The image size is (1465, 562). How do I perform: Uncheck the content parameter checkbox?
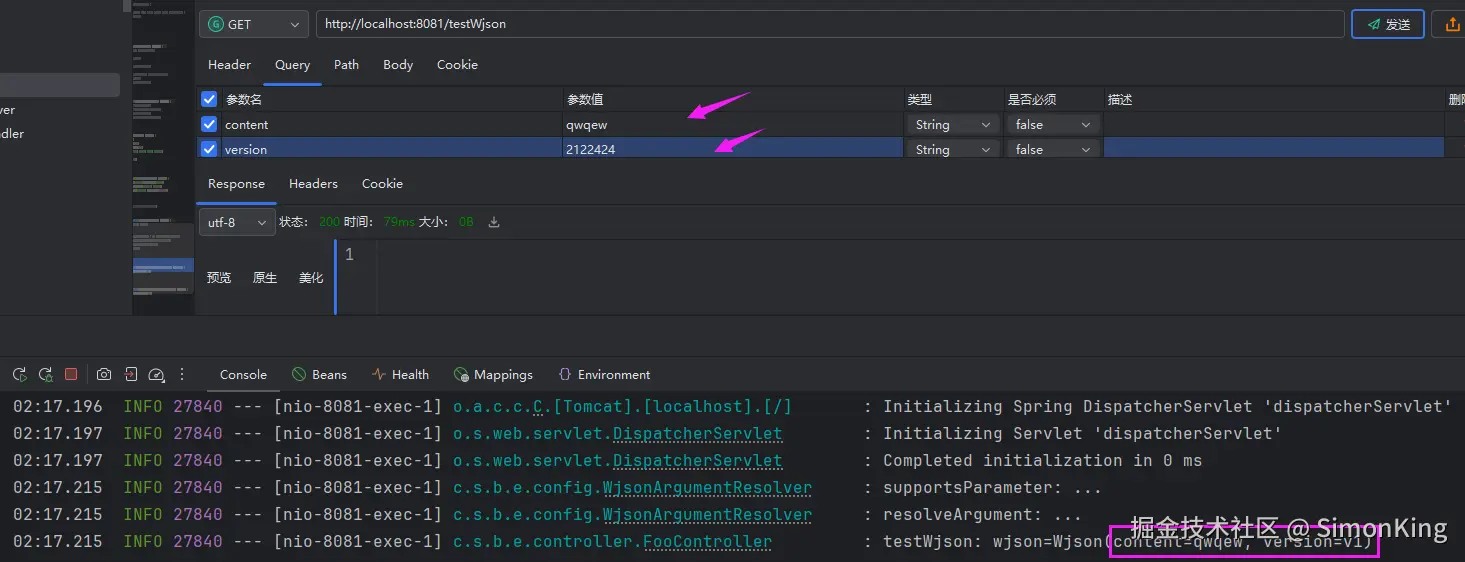(209, 125)
